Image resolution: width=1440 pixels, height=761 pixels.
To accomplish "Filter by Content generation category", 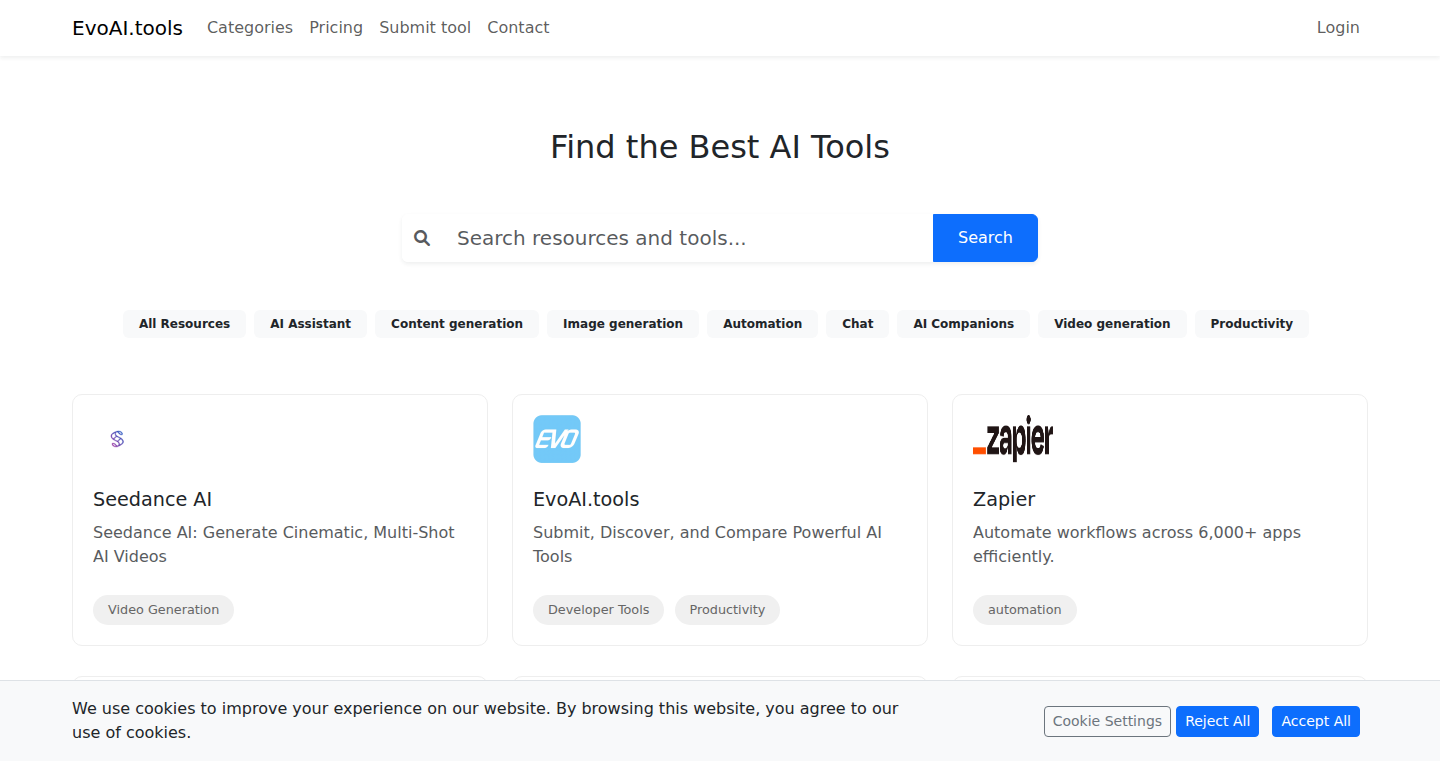I will 457,324.
